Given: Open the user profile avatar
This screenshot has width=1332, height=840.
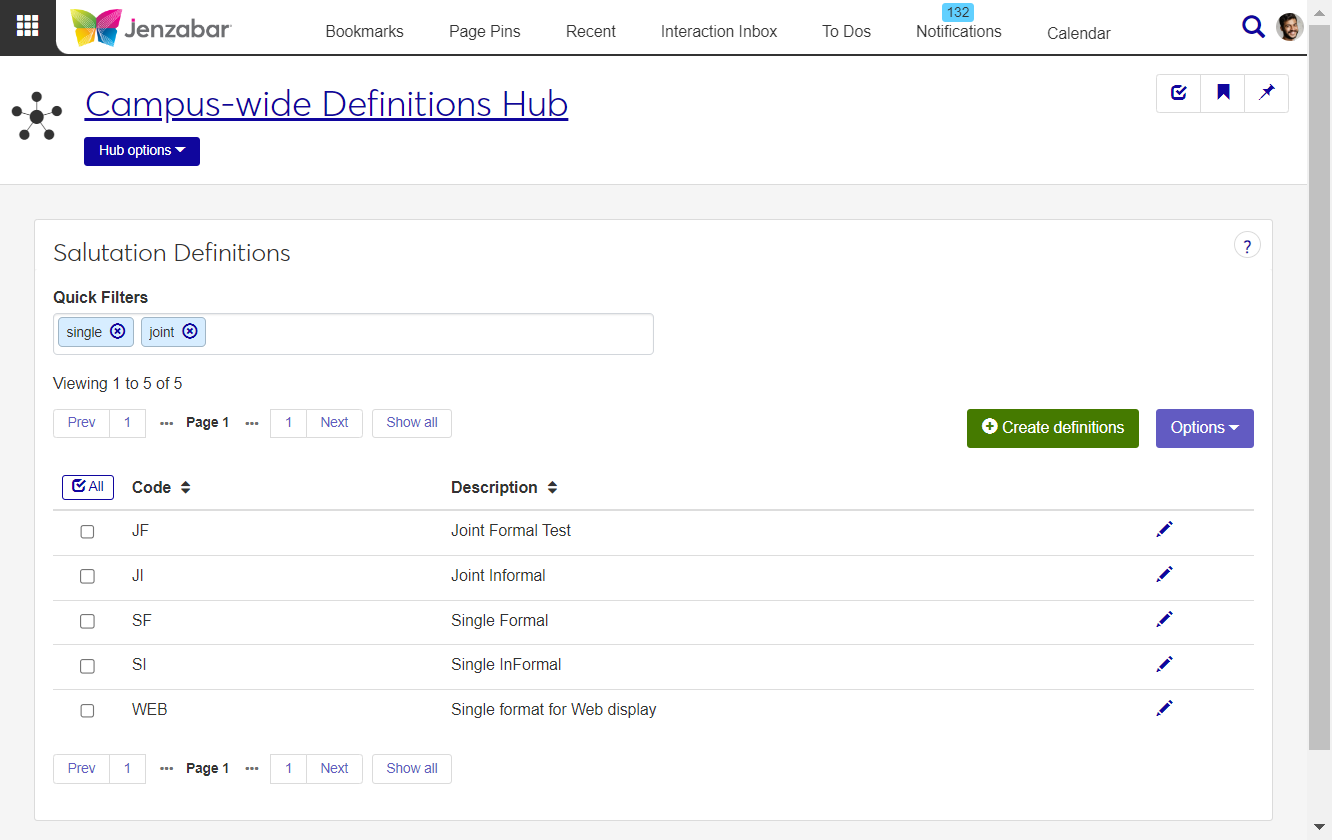Looking at the screenshot, I should tap(1290, 27).
